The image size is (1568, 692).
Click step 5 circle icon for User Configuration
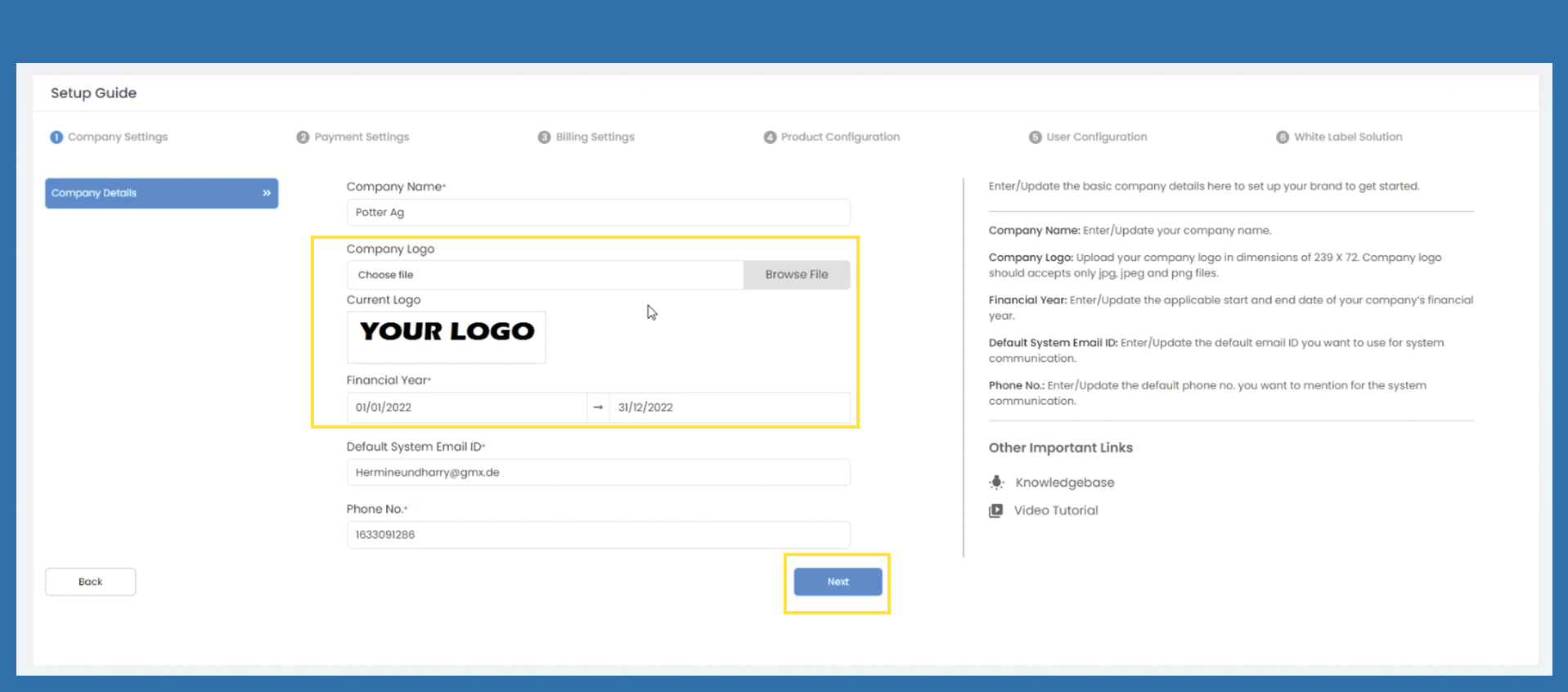[x=1036, y=137]
